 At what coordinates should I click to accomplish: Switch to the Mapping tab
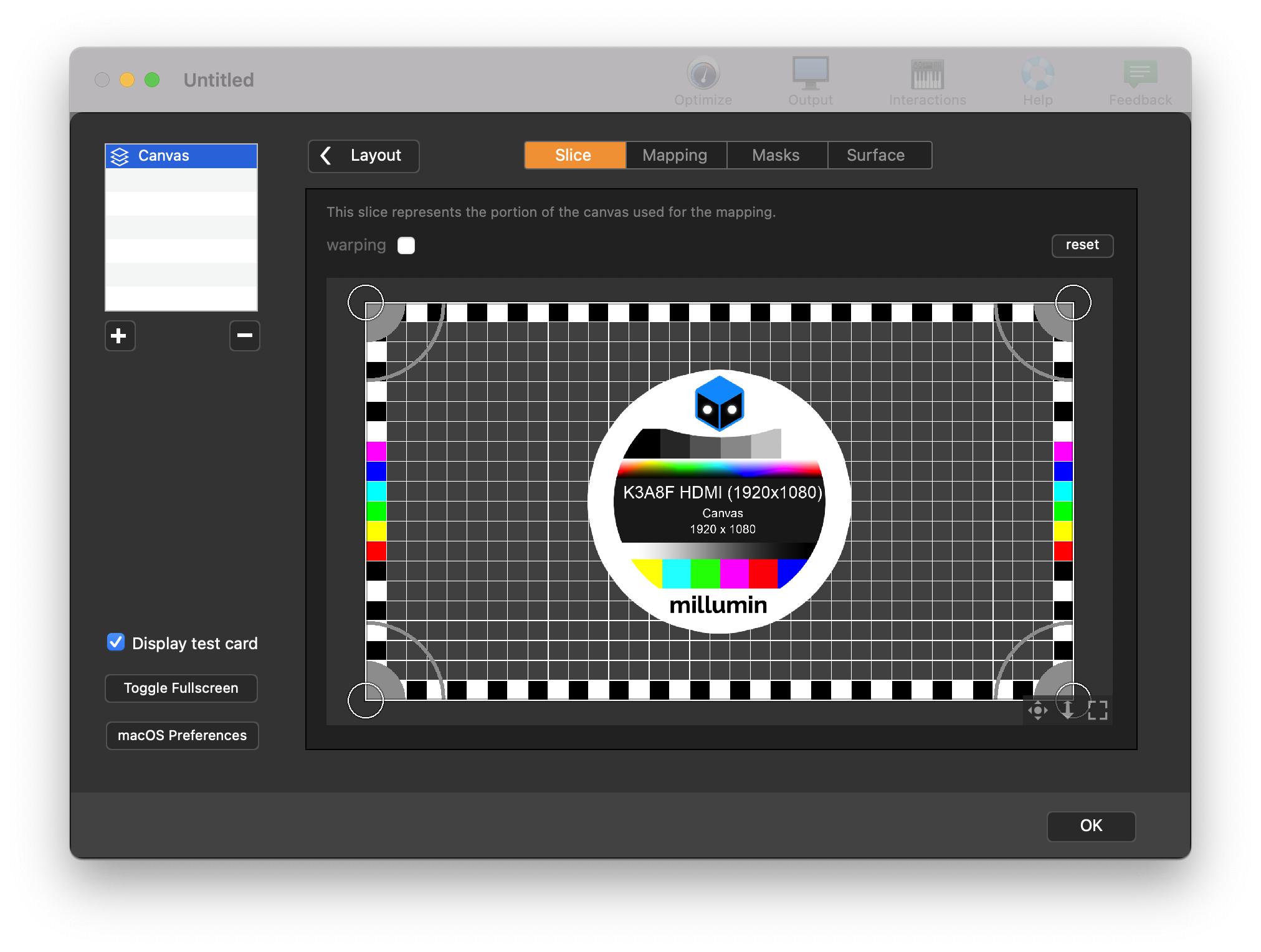[x=675, y=155]
